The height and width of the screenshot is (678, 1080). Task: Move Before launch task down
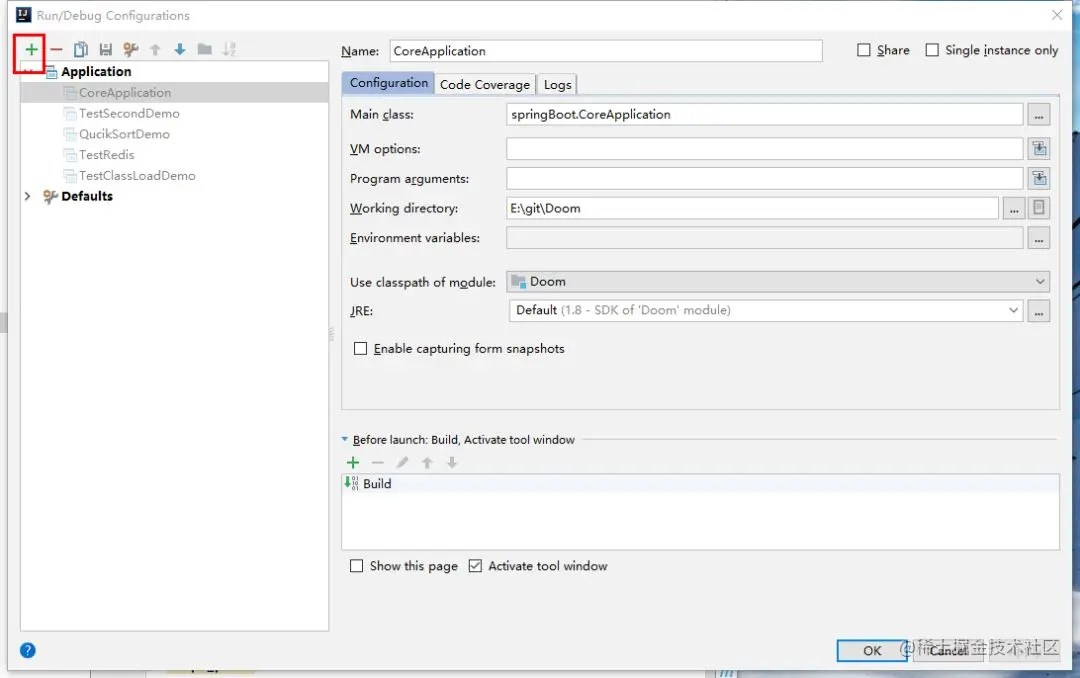(x=452, y=462)
